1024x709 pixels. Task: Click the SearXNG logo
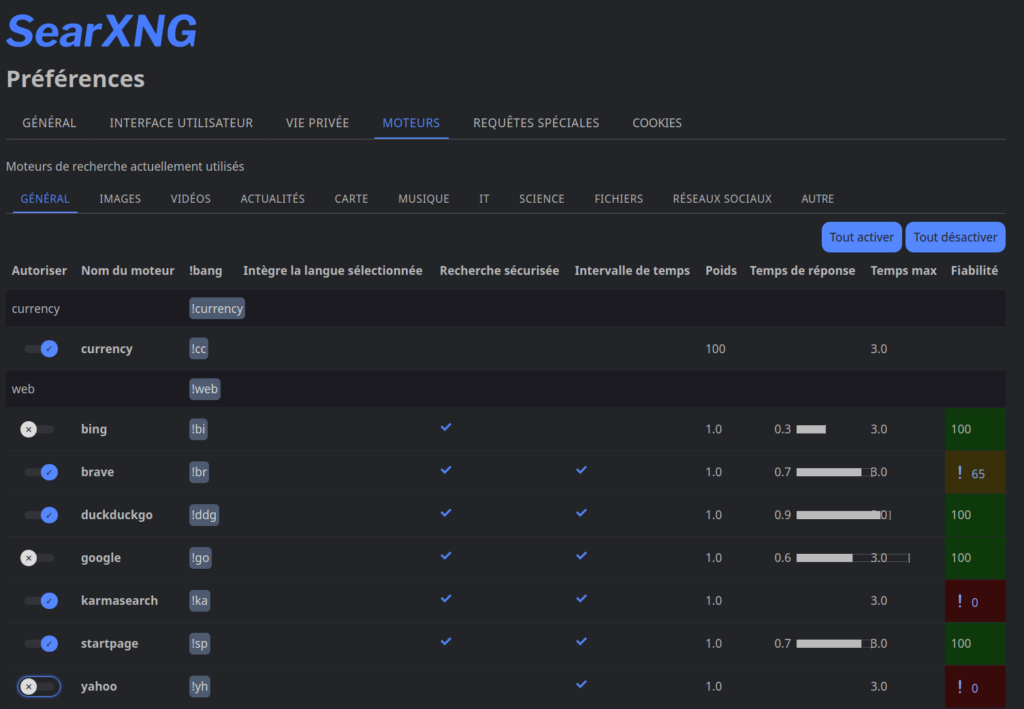(x=101, y=32)
